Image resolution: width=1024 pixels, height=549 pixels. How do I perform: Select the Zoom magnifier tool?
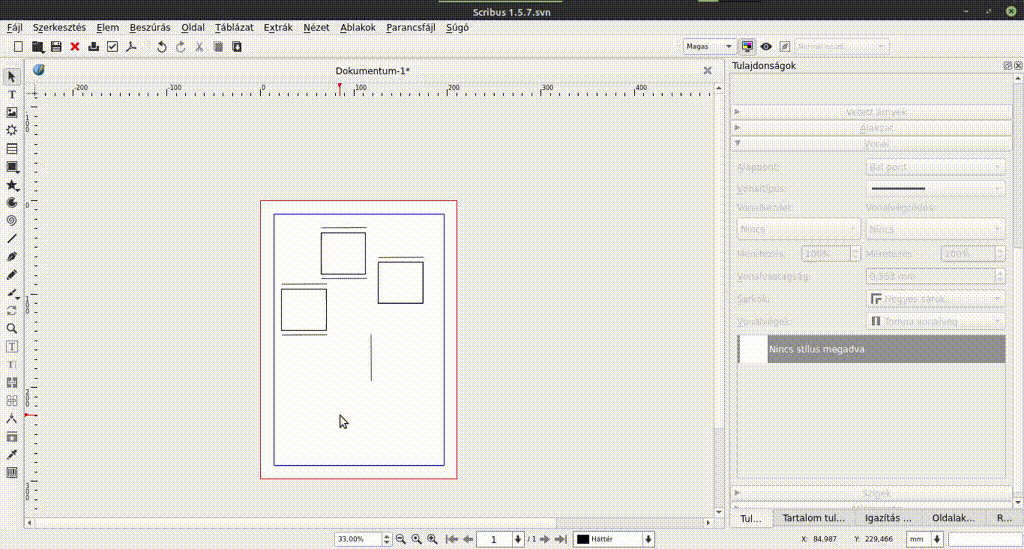coord(12,328)
